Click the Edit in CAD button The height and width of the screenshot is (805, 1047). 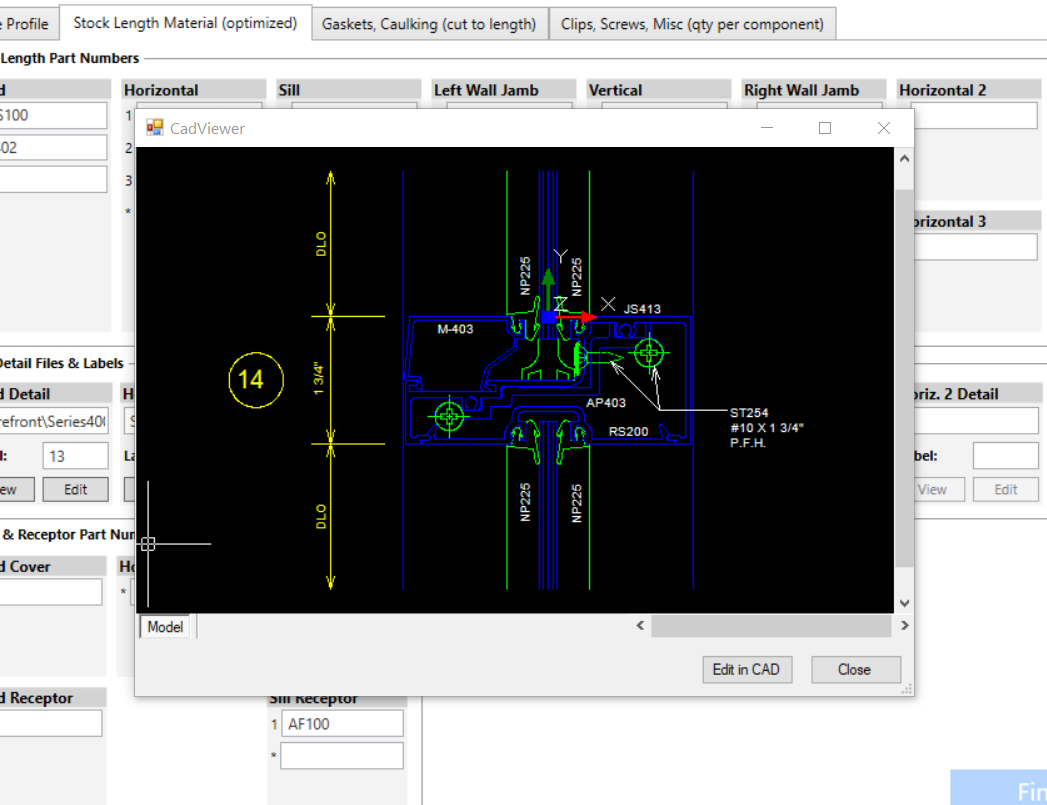coord(747,669)
